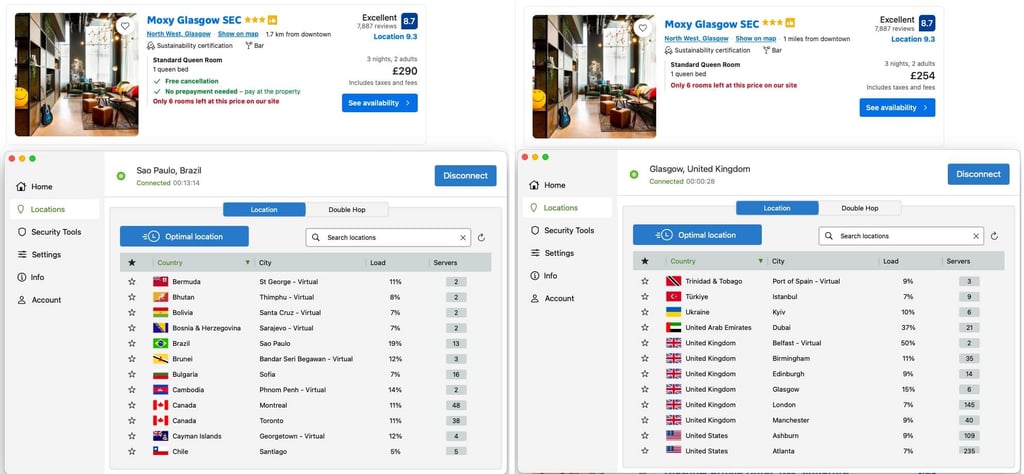Click the favorites star column header above Bermuda
The image size is (1024, 474).
[132, 262]
